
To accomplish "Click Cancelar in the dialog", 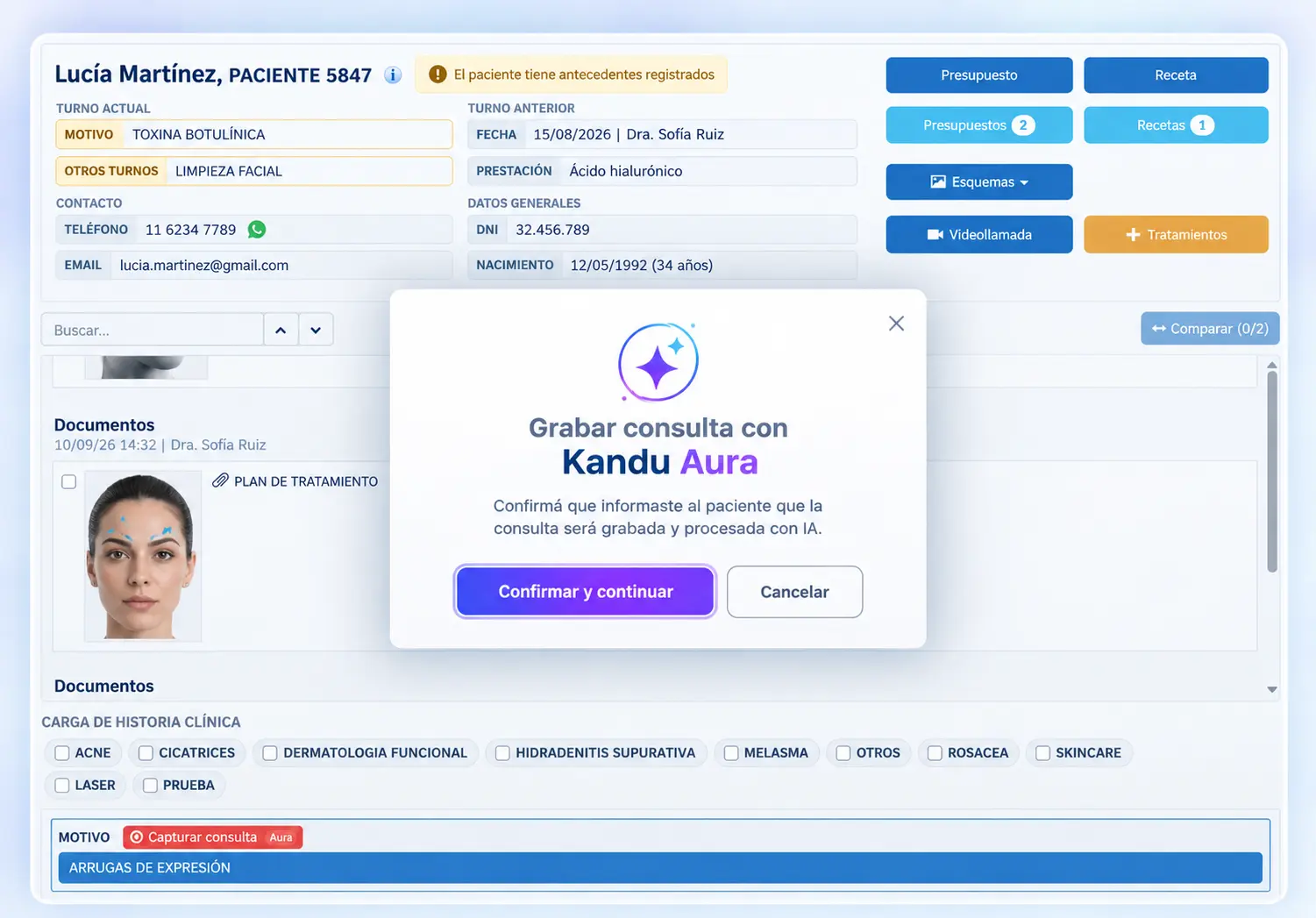I will click(x=794, y=592).
